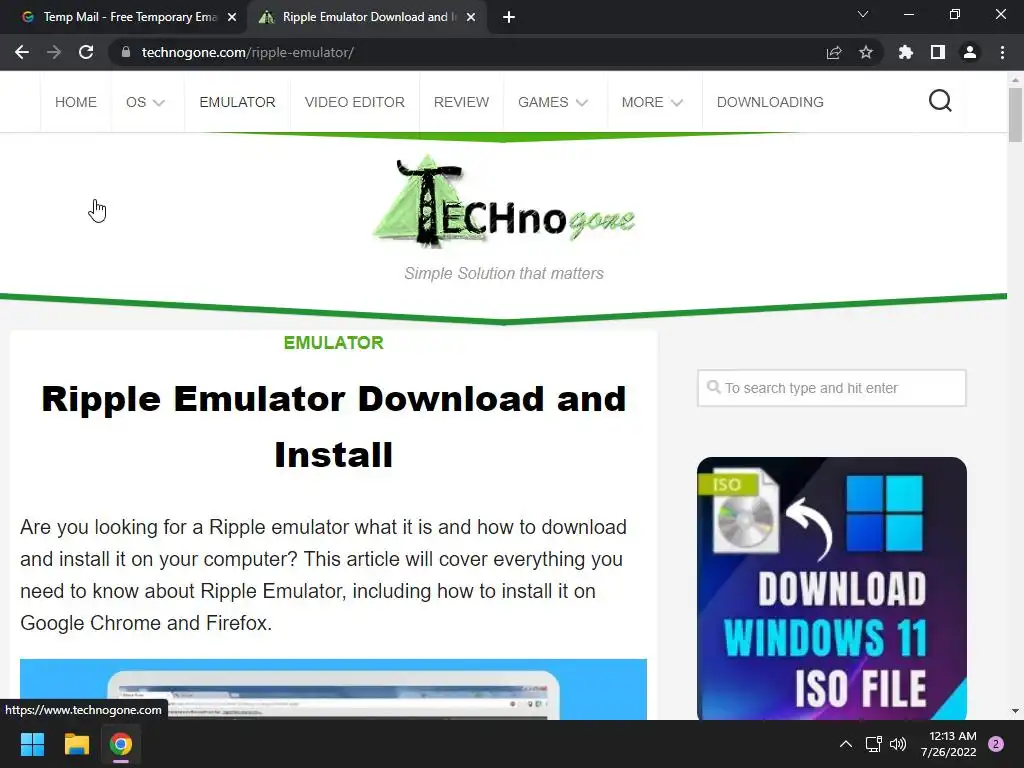1024x768 pixels.
Task: Share this page via share icon
Action: (x=834, y=52)
